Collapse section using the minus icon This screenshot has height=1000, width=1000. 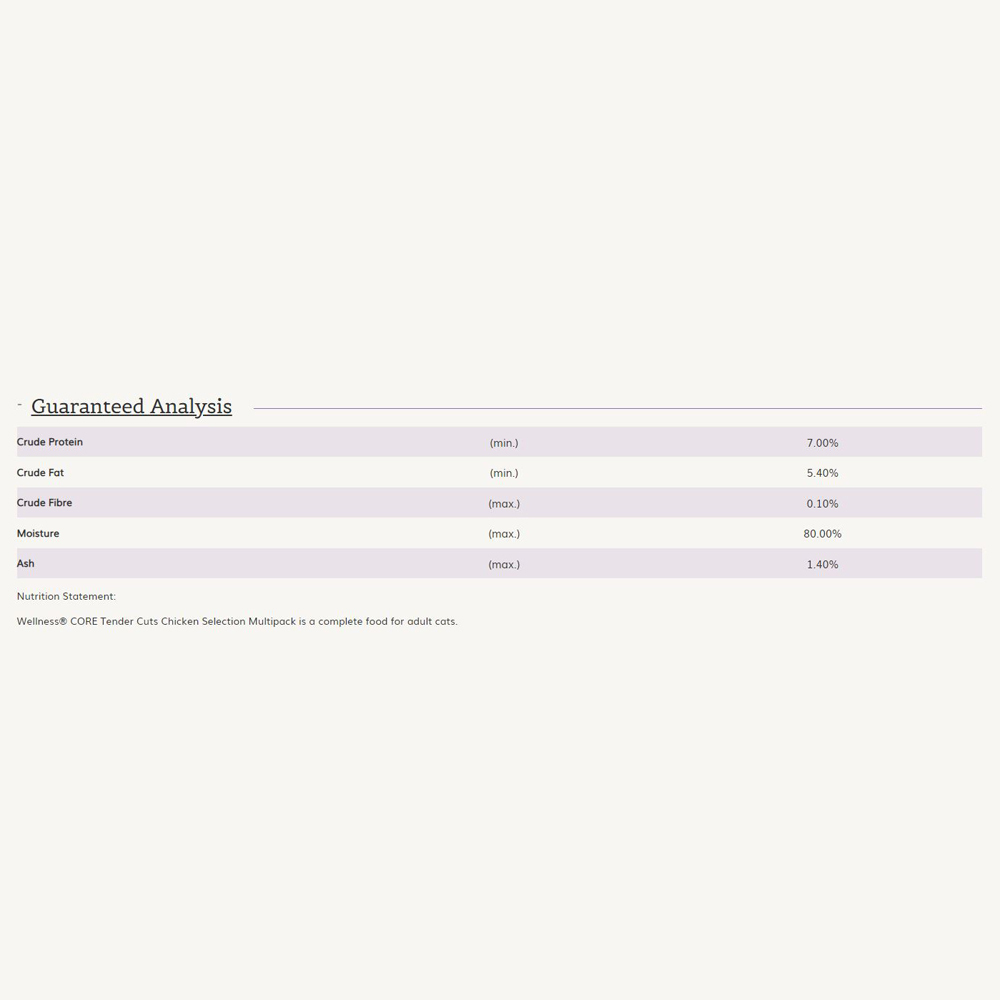point(20,404)
